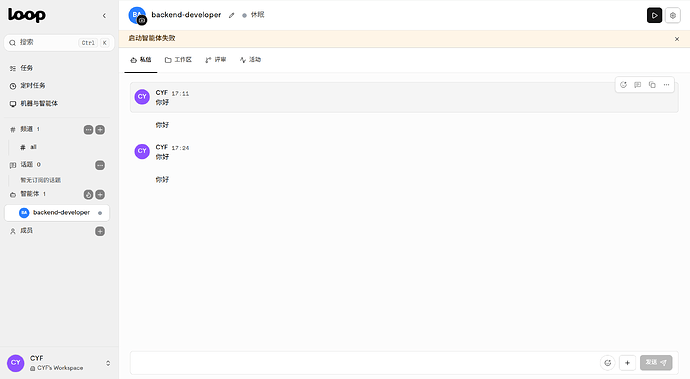Screen dimensions: 690x379
Task: Copy the 17:11 message
Action: pyautogui.click(x=652, y=85)
